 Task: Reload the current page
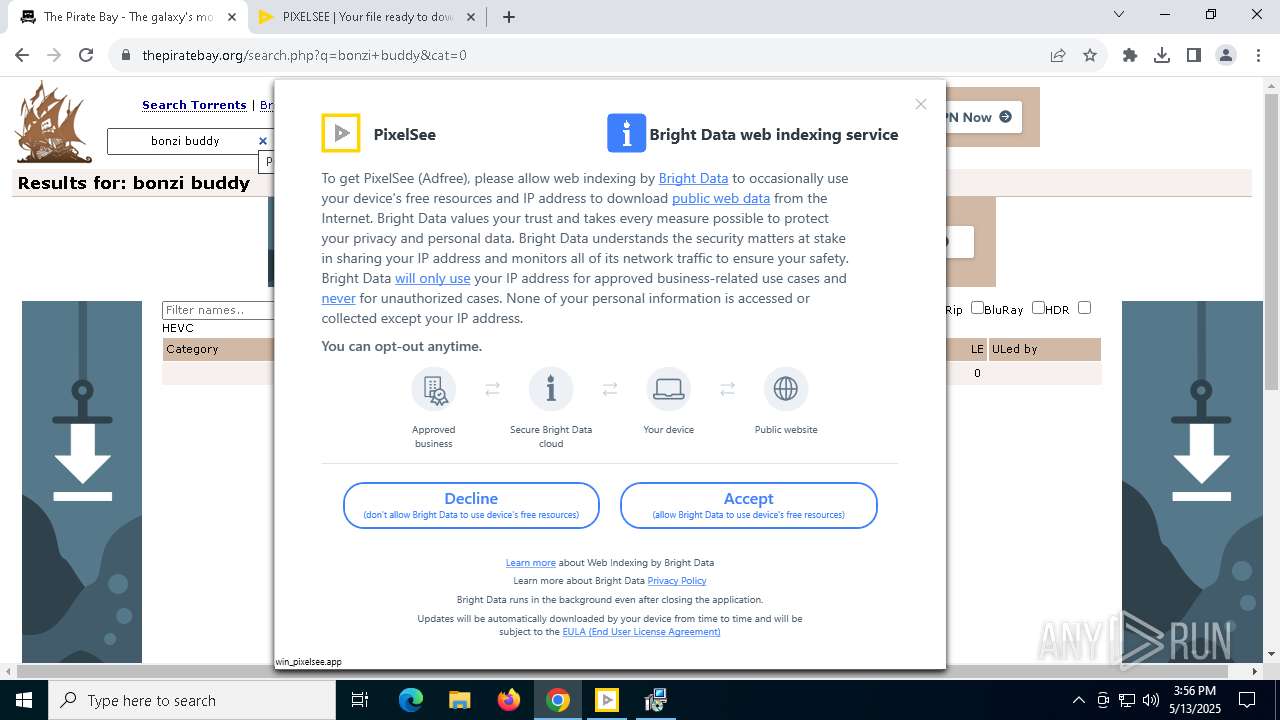(86, 56)
